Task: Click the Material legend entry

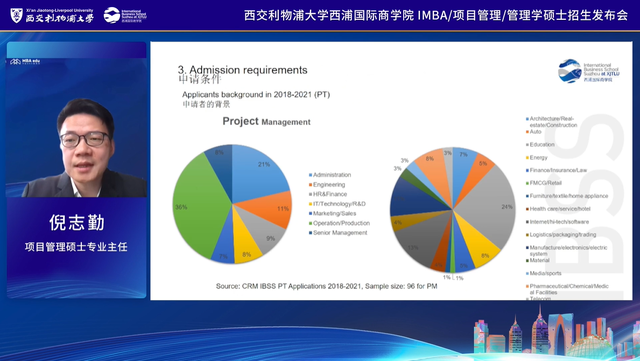Action: tap(538, 260)
